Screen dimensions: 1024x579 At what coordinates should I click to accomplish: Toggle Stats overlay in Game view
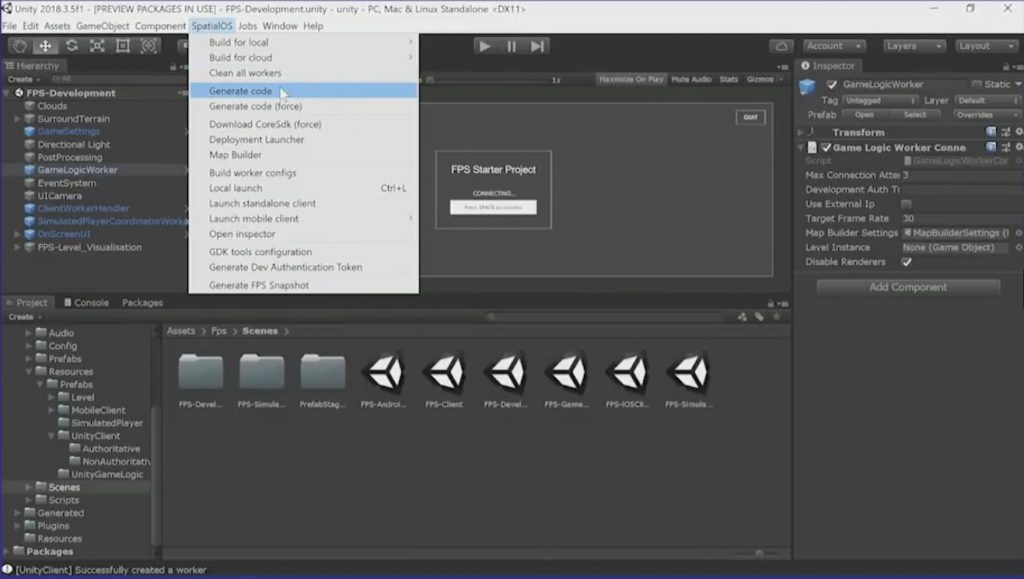729,79
